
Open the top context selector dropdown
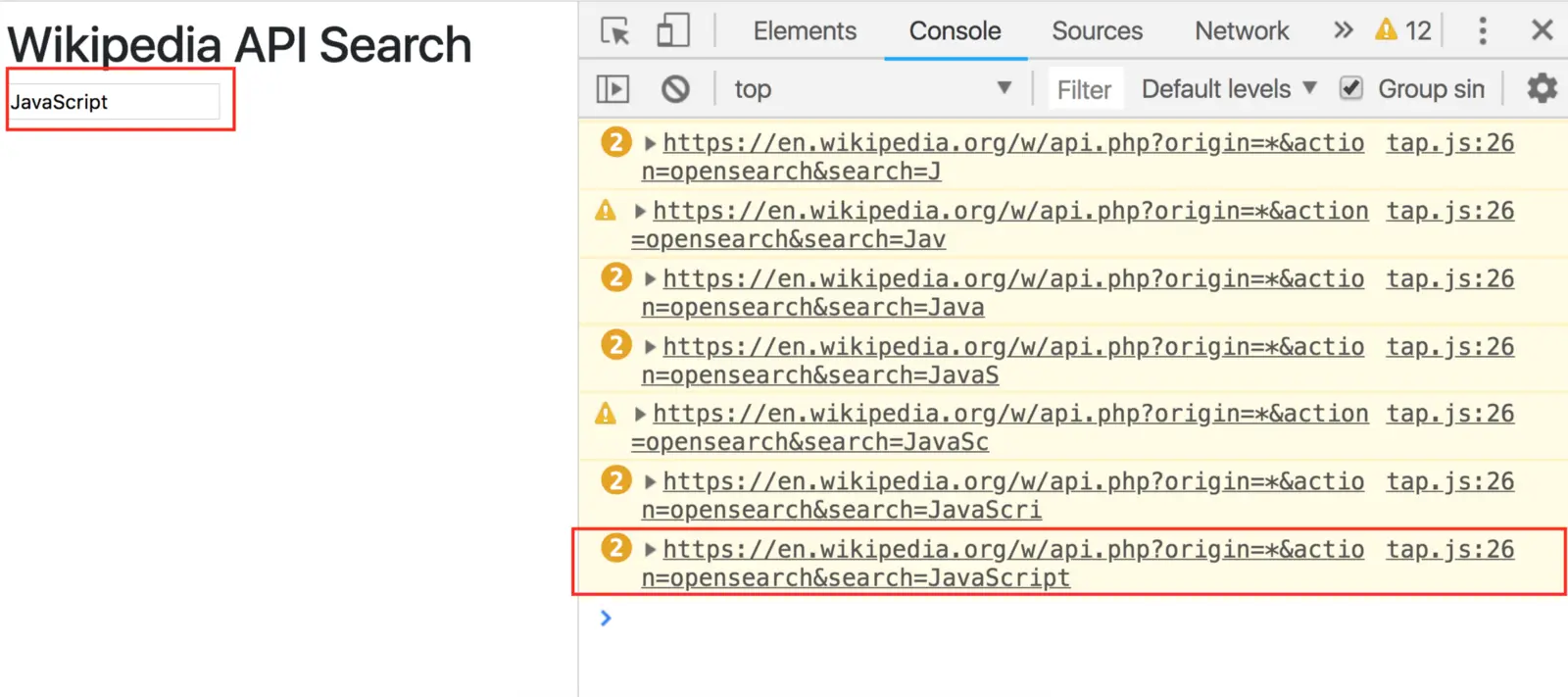click(x=872, y=89)
